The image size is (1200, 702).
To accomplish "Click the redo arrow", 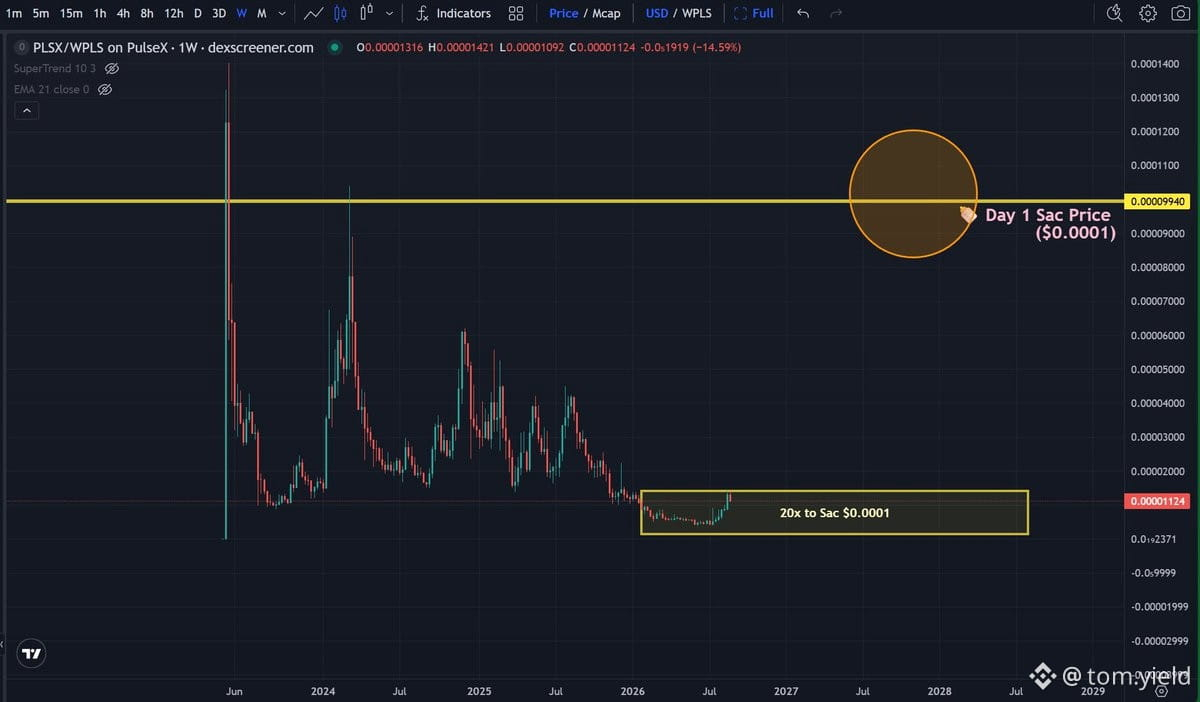I will click(836, 13).
